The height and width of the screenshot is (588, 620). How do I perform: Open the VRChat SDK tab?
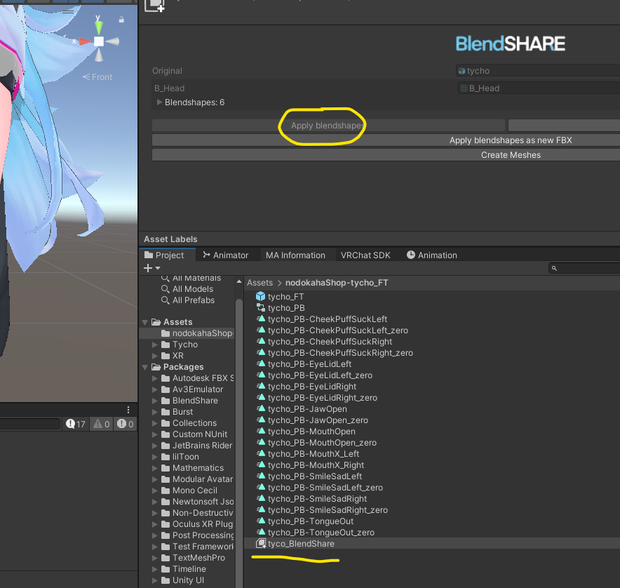[x=365, y=255]
